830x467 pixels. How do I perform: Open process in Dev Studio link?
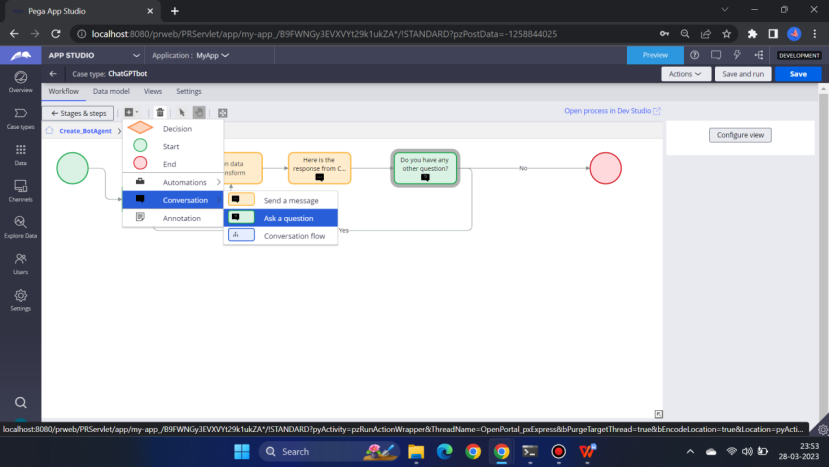[x=612, y=111]
